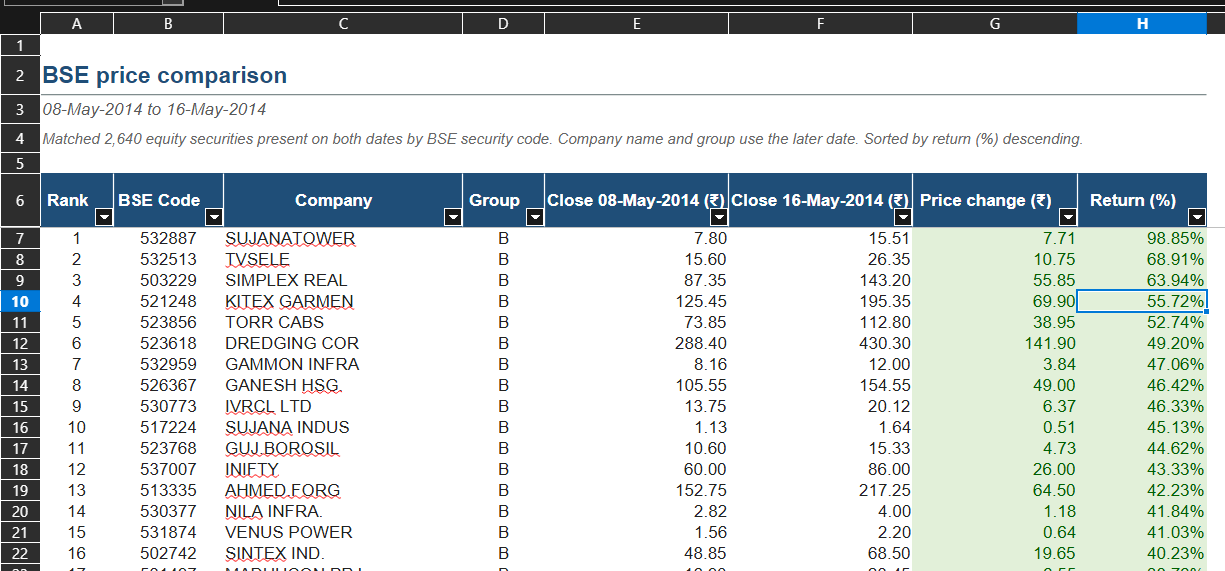Screen dimensions: 1225x571
Task: Select INIFTY company cell
Action: point(343,469)
